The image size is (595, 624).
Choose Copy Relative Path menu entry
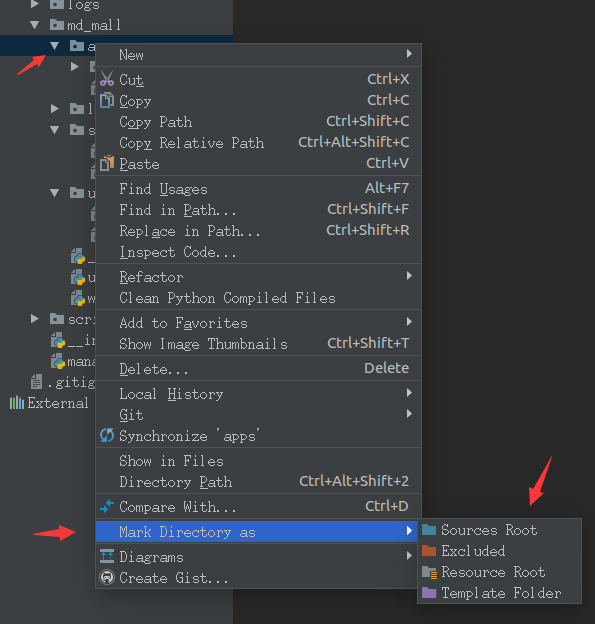(x=258, y=142)
